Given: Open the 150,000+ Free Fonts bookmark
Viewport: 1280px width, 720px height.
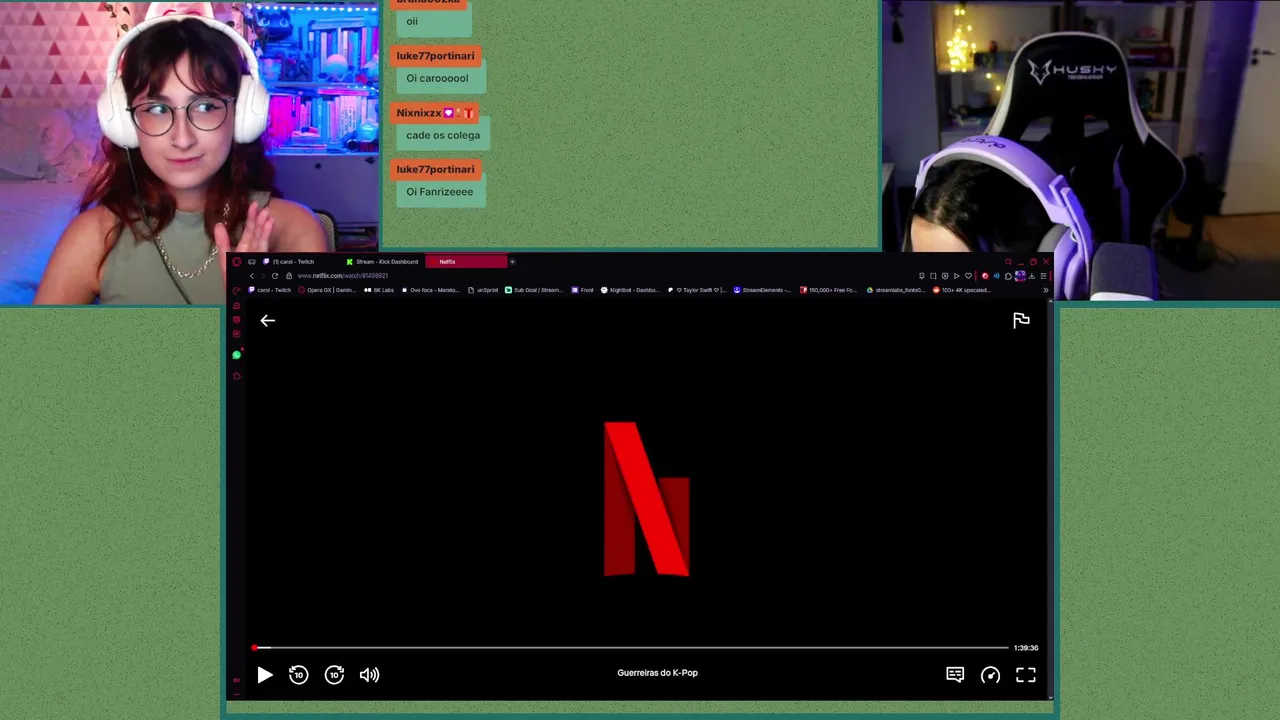Looking at the screenshot, I should [828, 290].
